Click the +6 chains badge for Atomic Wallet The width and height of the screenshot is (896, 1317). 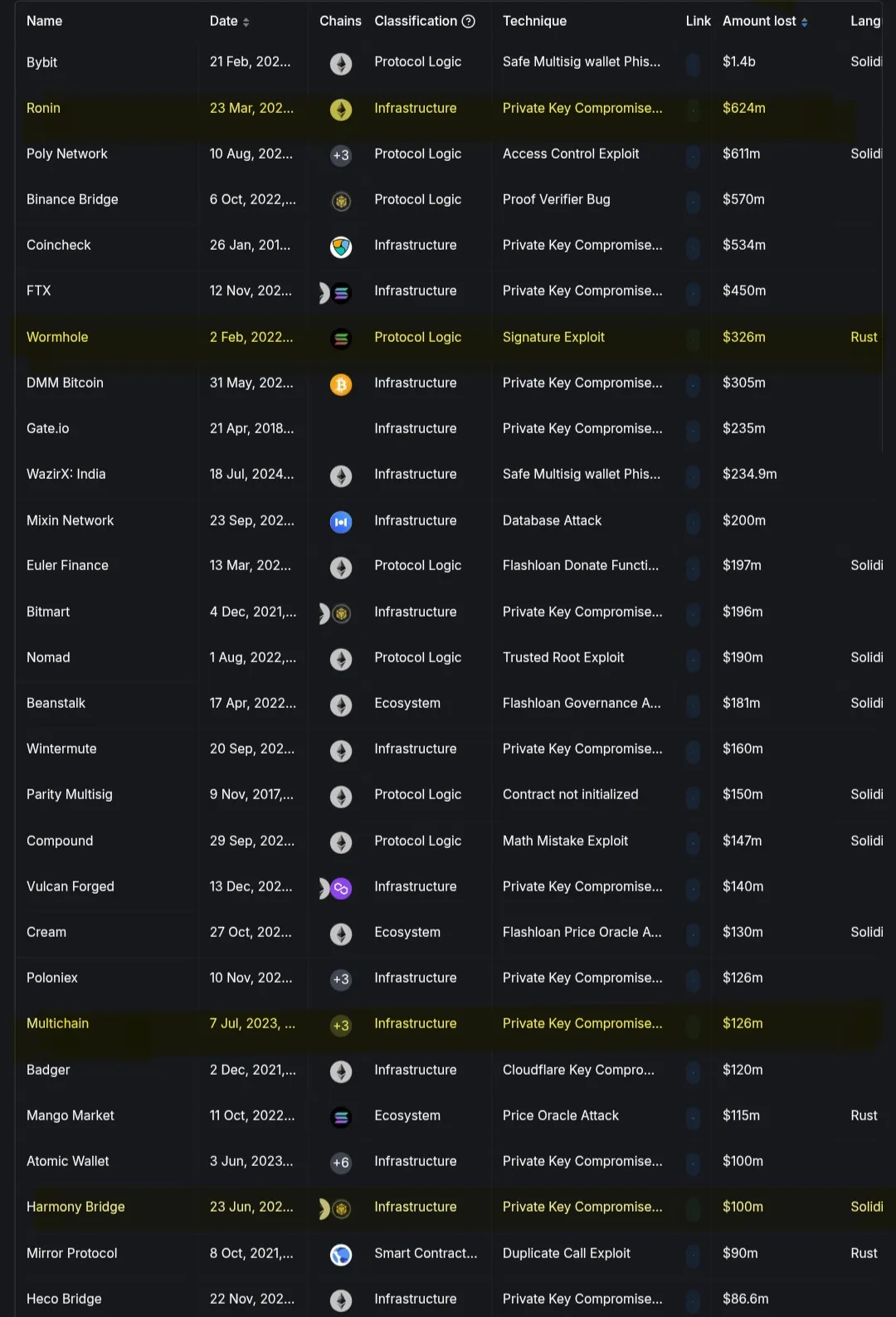click(x=341, y=1163)
